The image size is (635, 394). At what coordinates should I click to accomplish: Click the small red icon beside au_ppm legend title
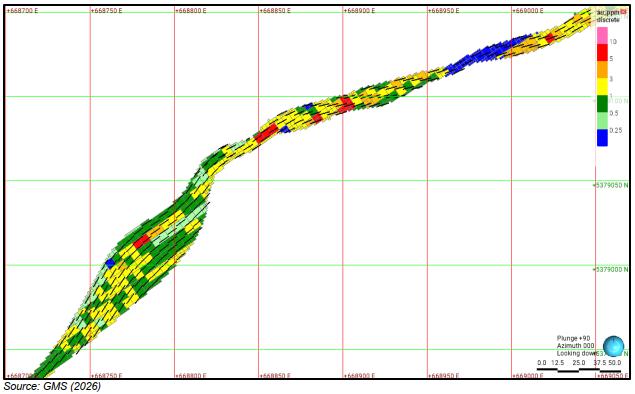coord(623,12)
